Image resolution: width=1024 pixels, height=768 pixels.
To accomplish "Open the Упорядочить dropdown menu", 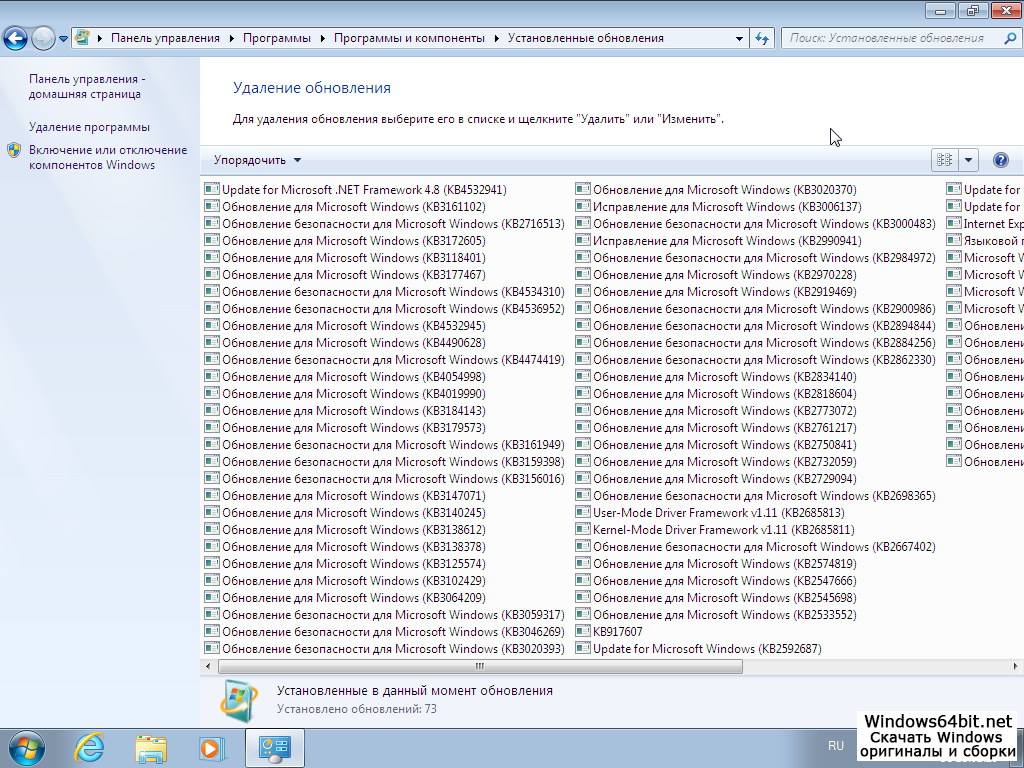I will tap(257, 160).
